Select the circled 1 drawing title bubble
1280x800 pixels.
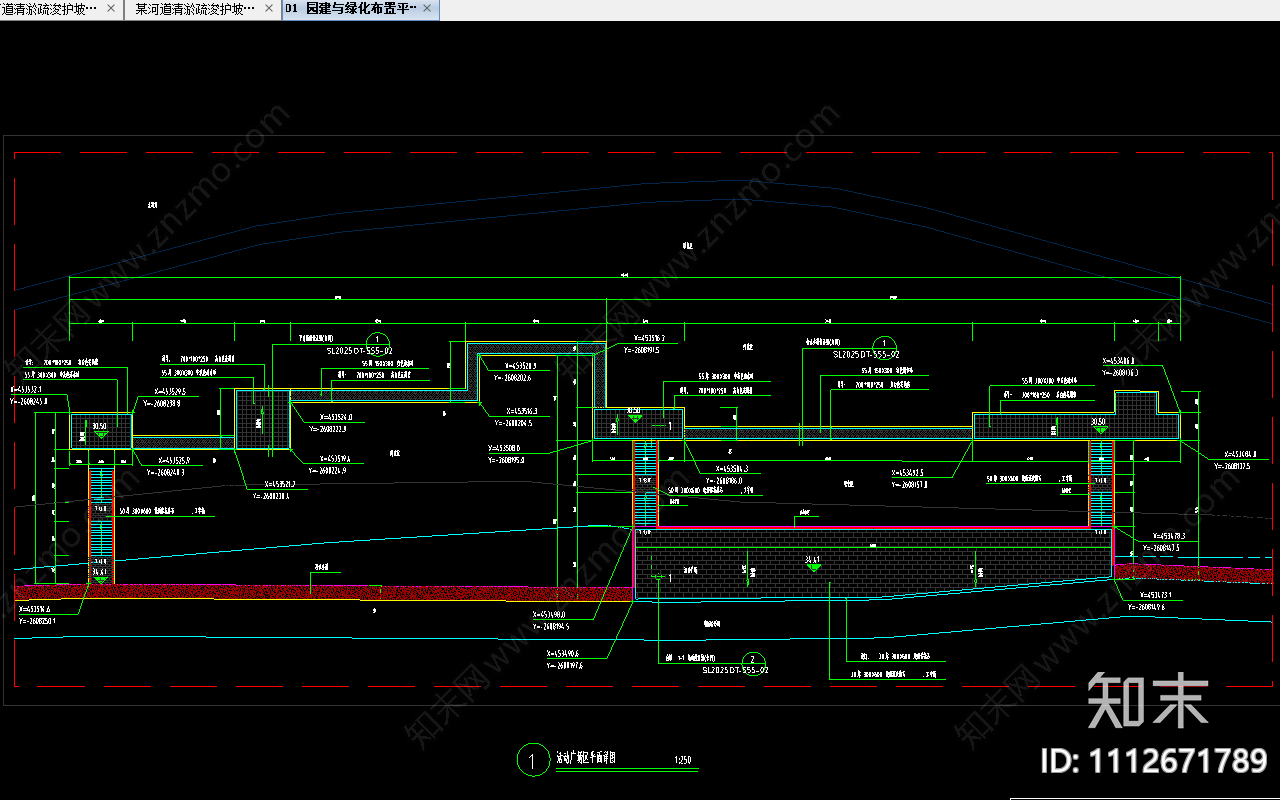pos(533,760)
